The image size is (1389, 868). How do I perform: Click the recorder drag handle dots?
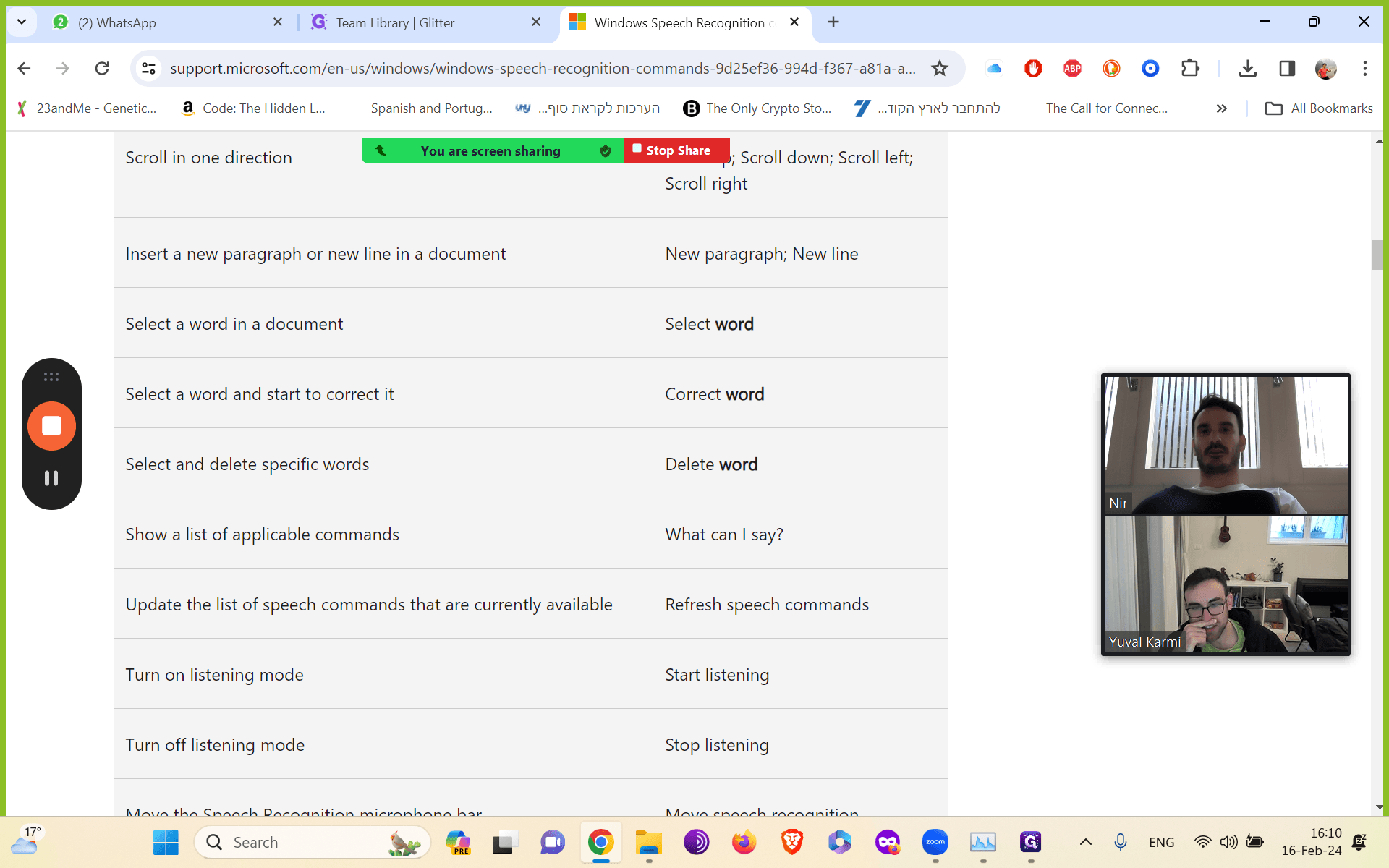pos(51,377)
